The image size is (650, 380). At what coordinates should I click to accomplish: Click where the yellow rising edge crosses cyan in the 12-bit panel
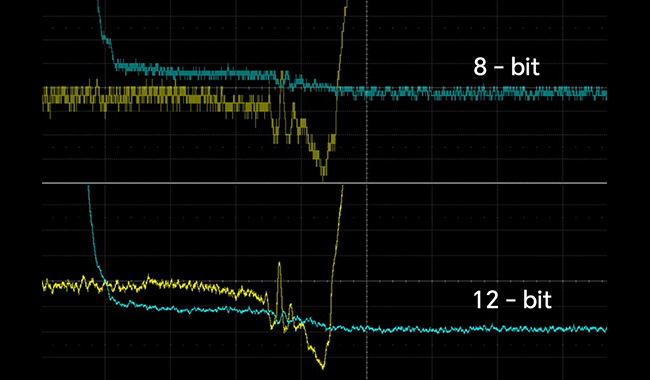[330, 328]
